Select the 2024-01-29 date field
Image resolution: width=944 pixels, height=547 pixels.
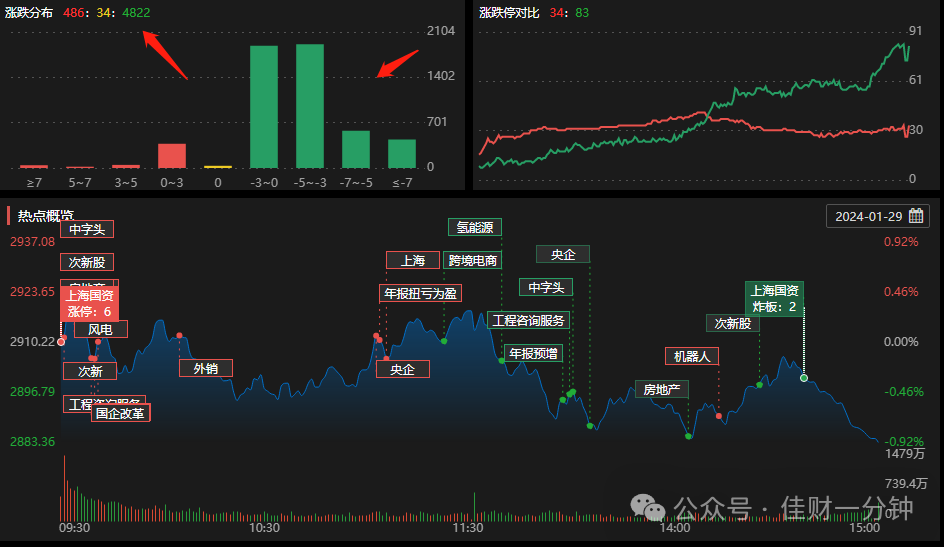[x=878, y=216]
